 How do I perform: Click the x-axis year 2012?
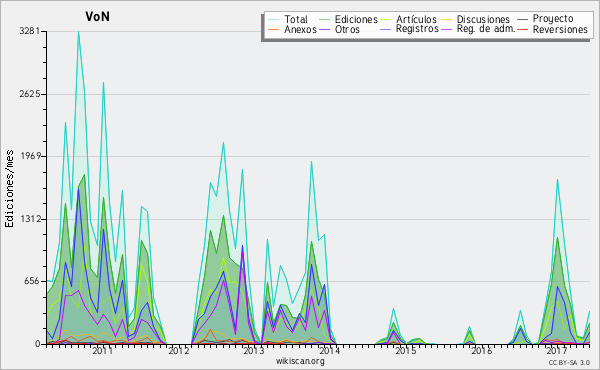179,351
